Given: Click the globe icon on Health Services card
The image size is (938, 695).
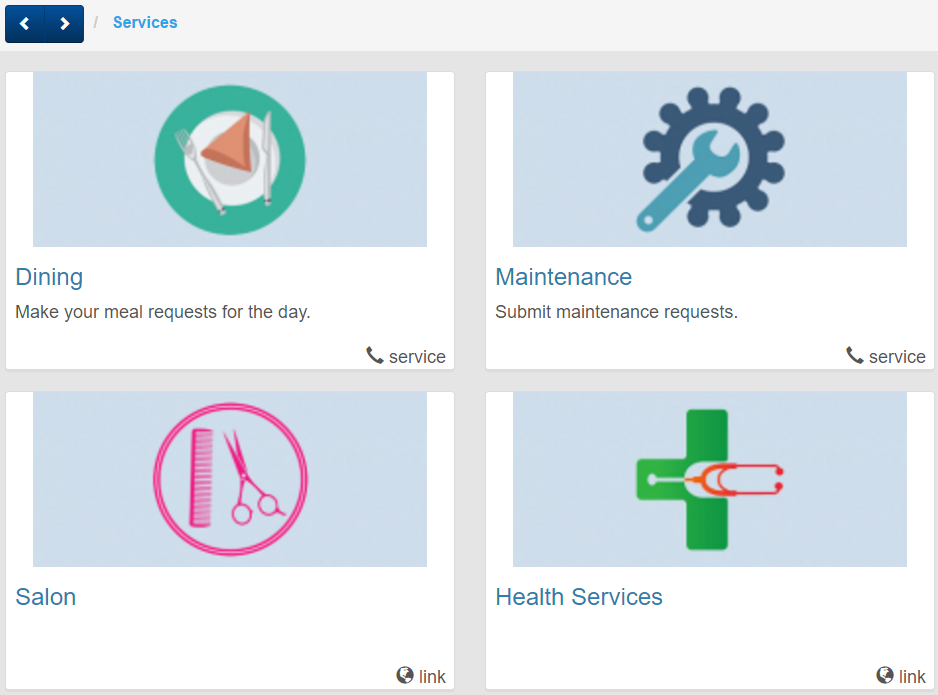Looking at the screenshot, I should [x=885, y=675].
